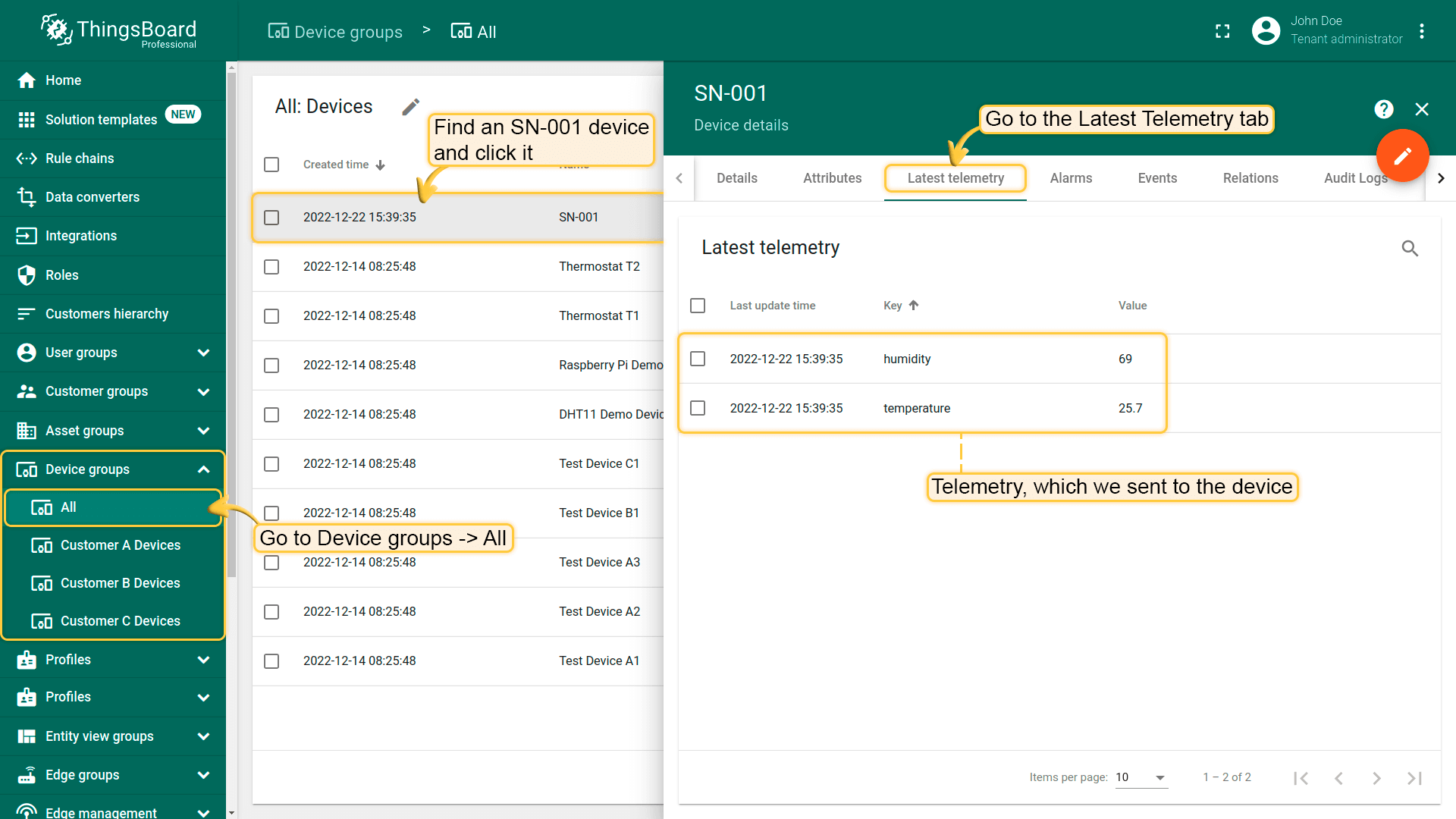Open the Alarms tab
This screenshot has width=1456, height=819.
[1071, 178]
